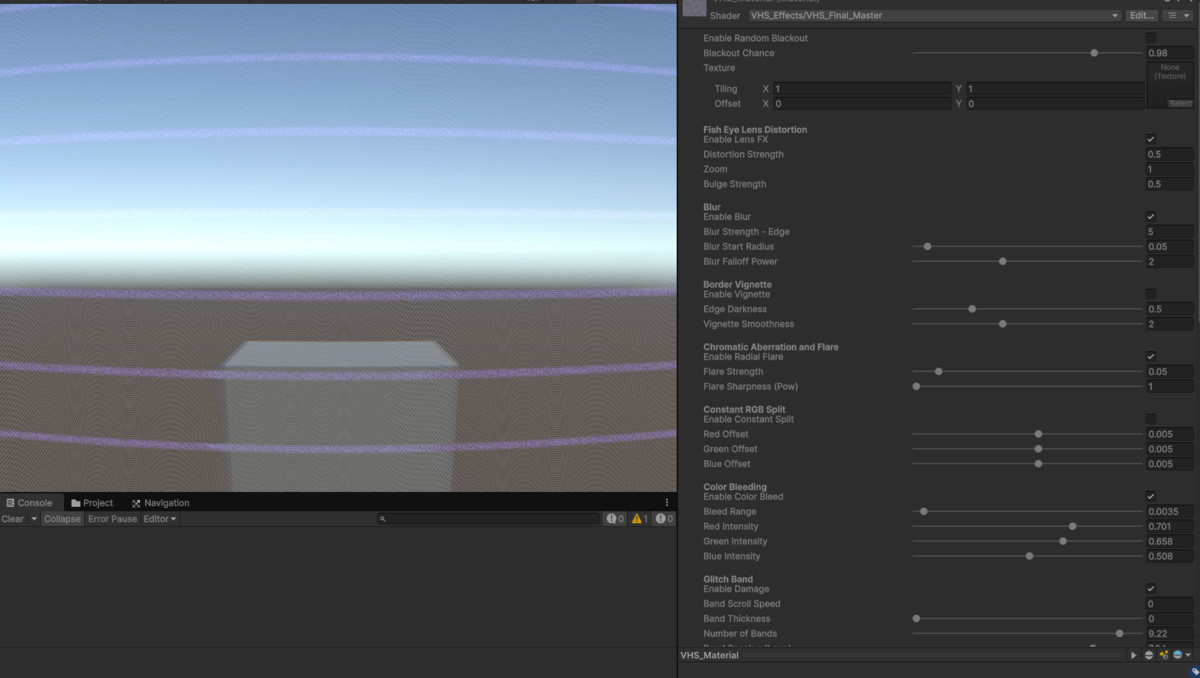This screenshot has width=1200, height=678.
Task: Click the Tiling X field
Action: point(862,89)
